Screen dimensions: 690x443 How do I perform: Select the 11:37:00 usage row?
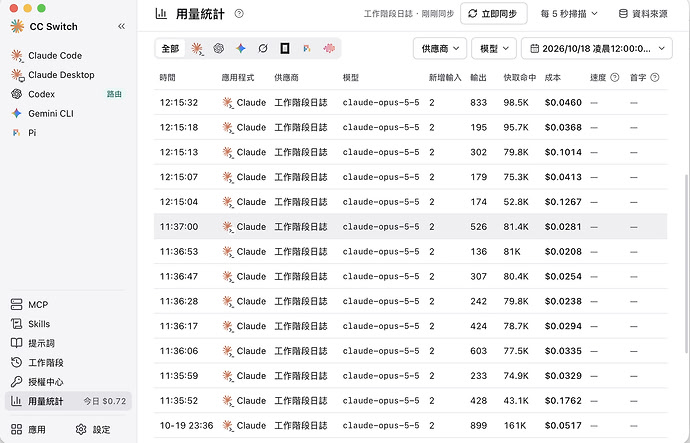(411, 227)
